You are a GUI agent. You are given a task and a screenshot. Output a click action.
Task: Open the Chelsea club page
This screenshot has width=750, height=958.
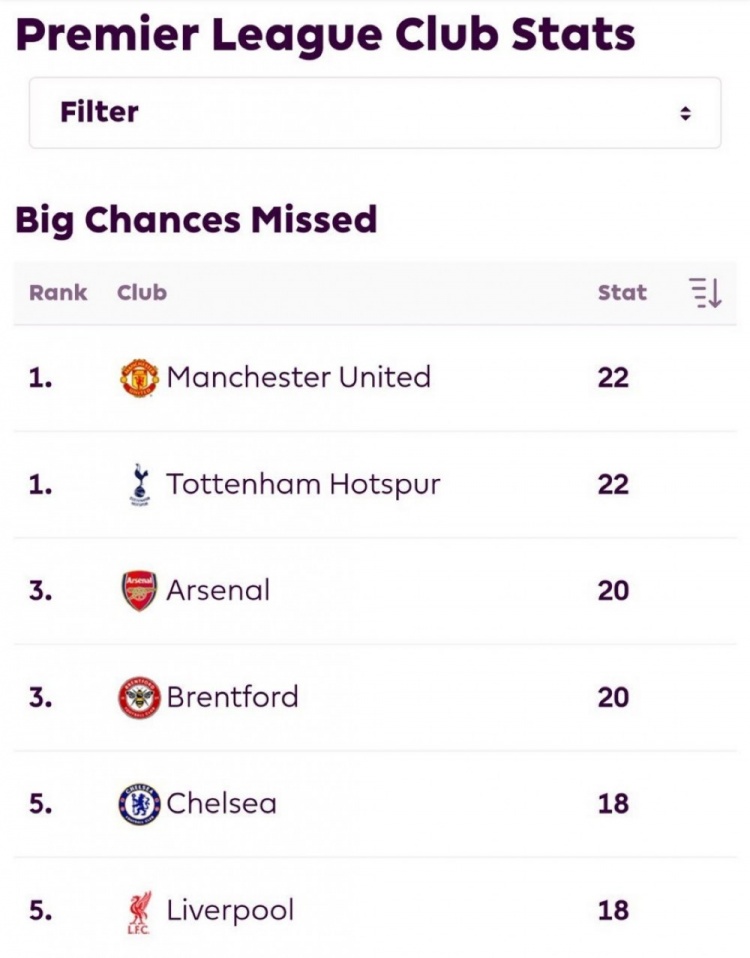click(221, 803)
